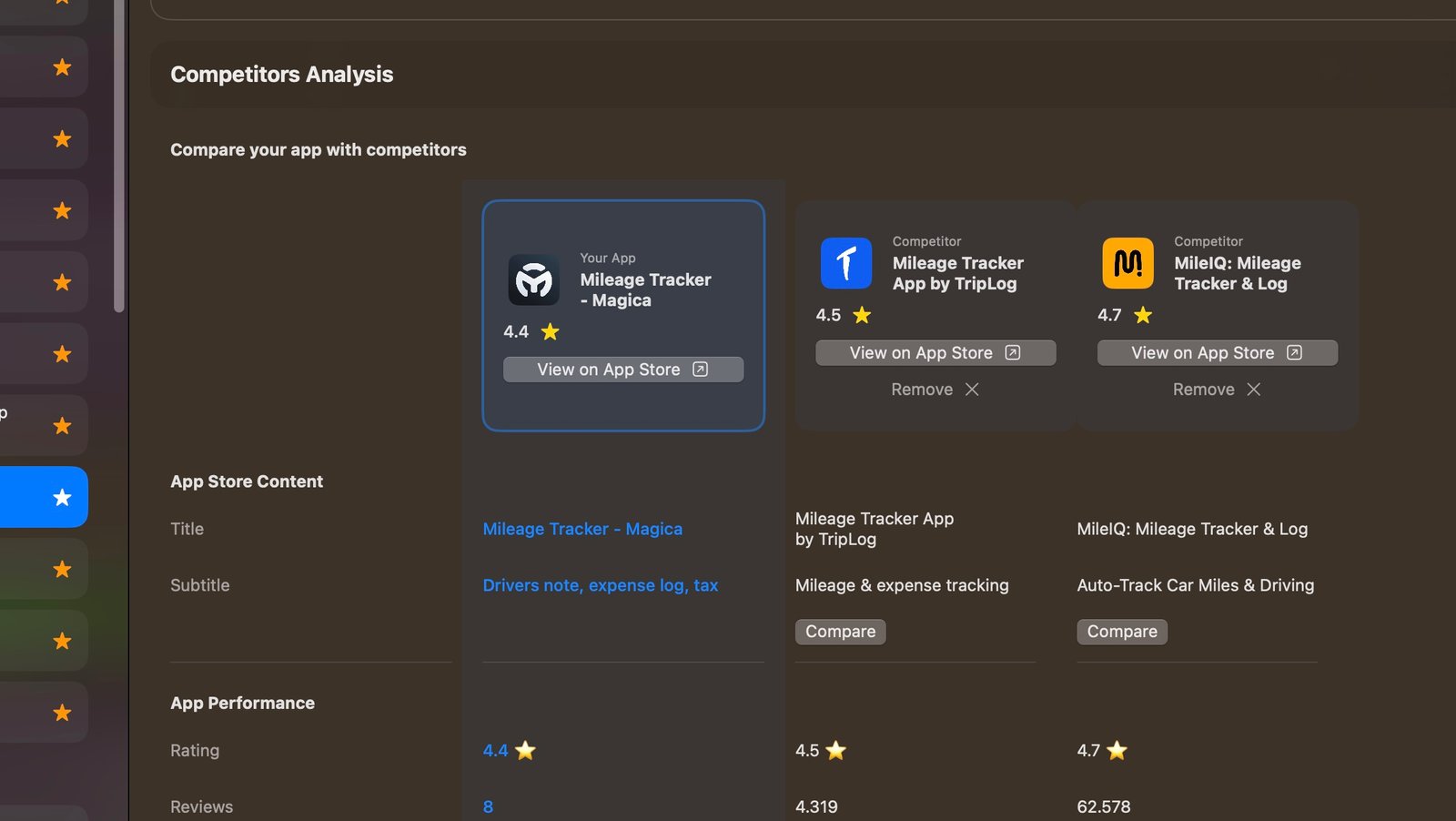Click the reviews count 62.578
Viewport: 1456px width, 821px height.
click(x=1104, y=807)
